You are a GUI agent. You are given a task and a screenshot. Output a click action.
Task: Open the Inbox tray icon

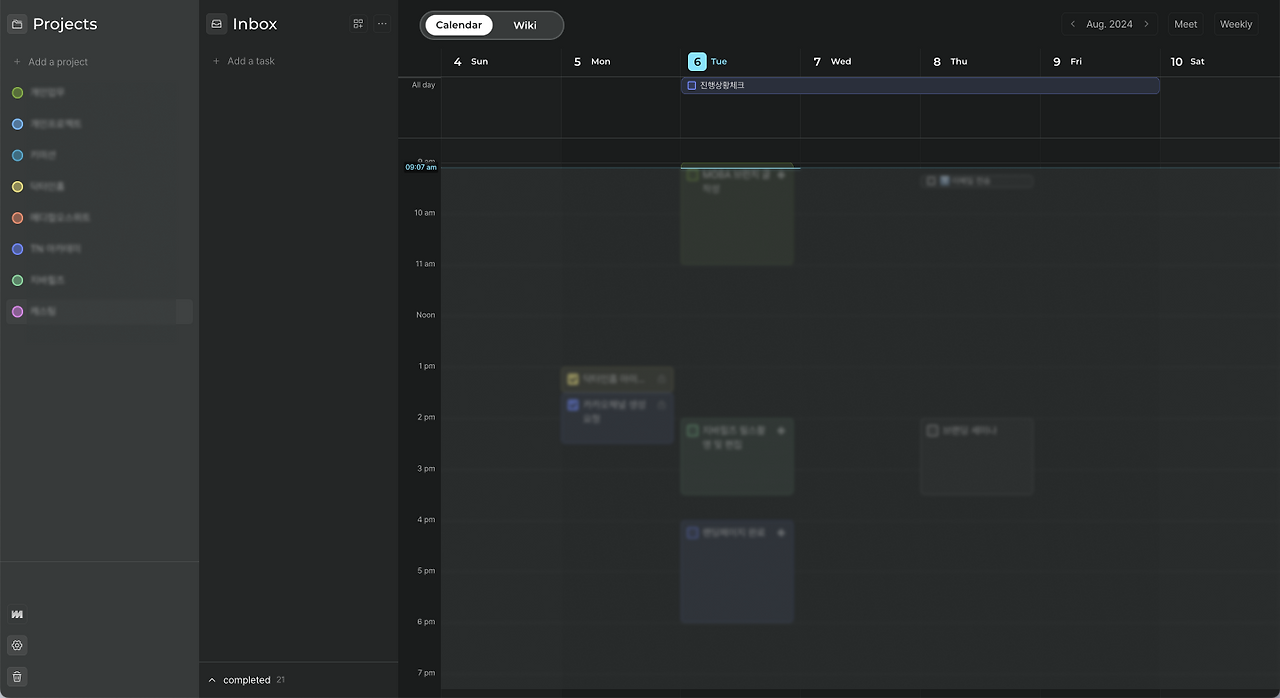[x=216, y=24]
